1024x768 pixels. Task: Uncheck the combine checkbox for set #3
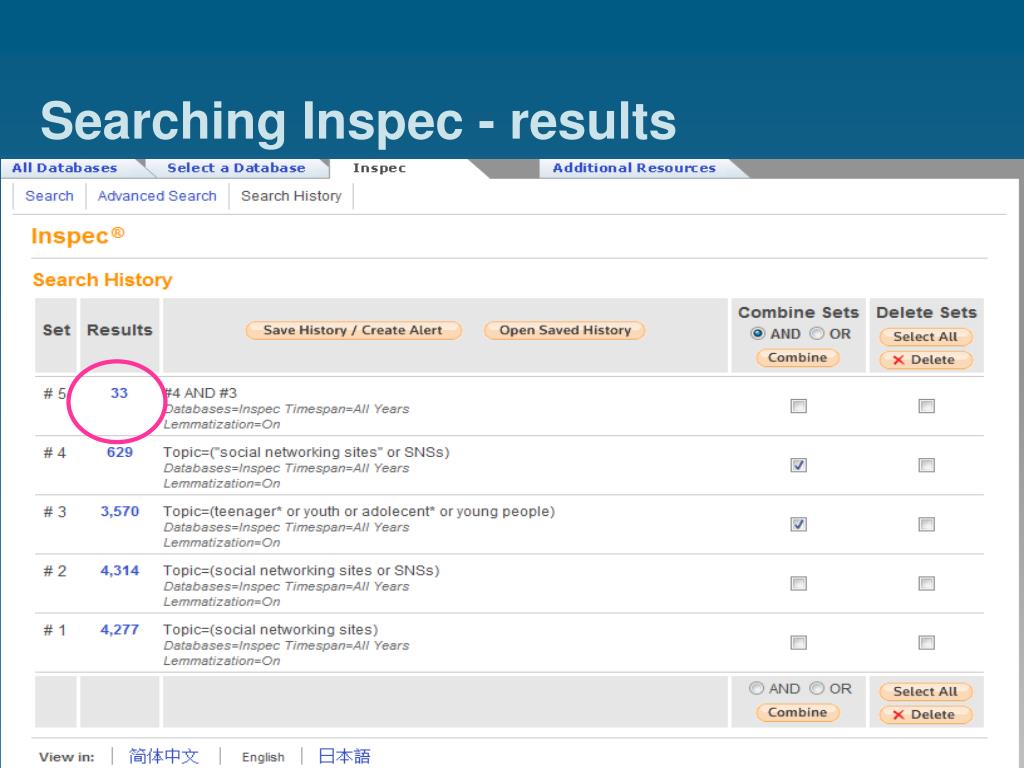pyautogui.click(x=798, y=524)
